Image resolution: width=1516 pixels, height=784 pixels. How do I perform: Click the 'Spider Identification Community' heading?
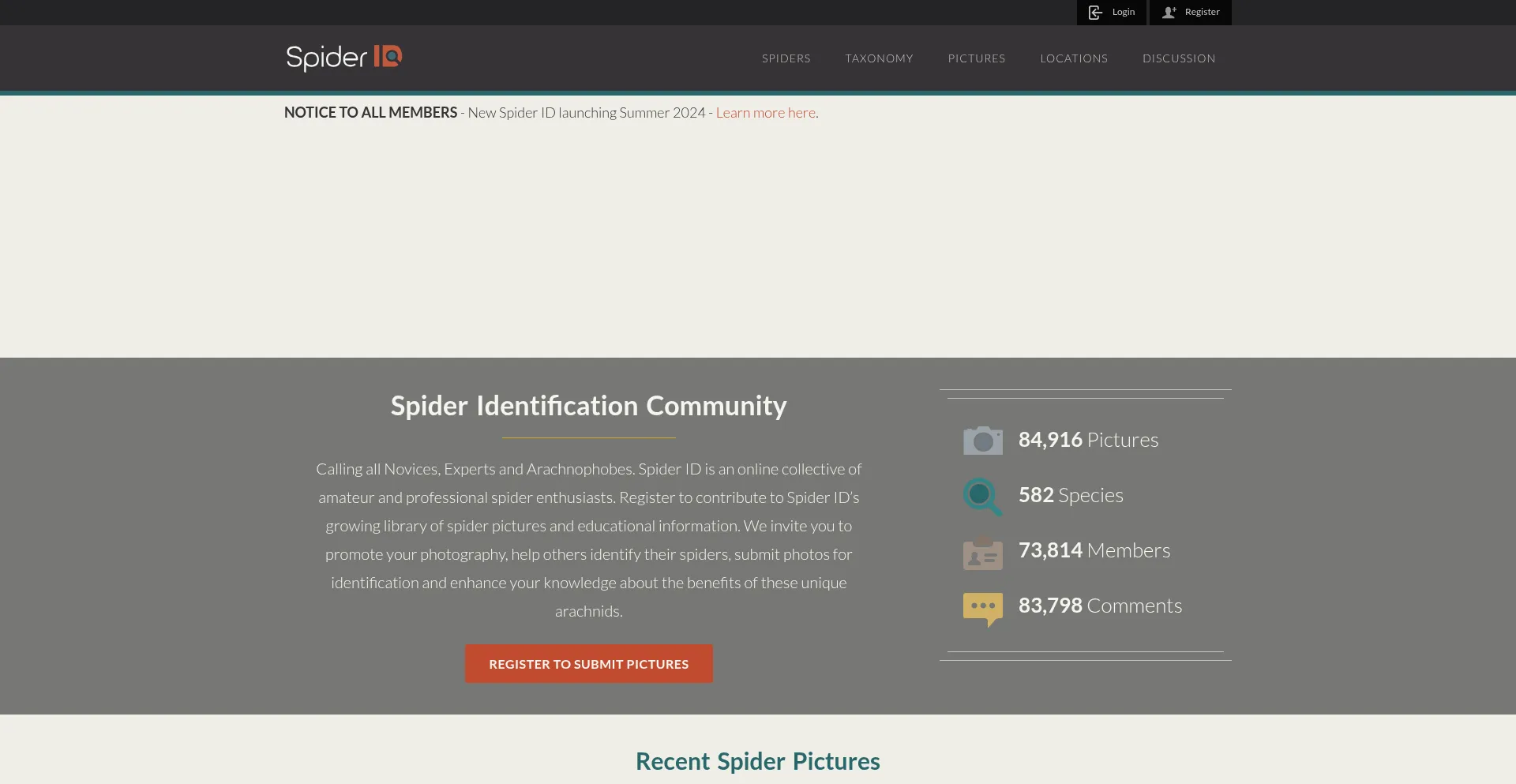pos(589,406)
